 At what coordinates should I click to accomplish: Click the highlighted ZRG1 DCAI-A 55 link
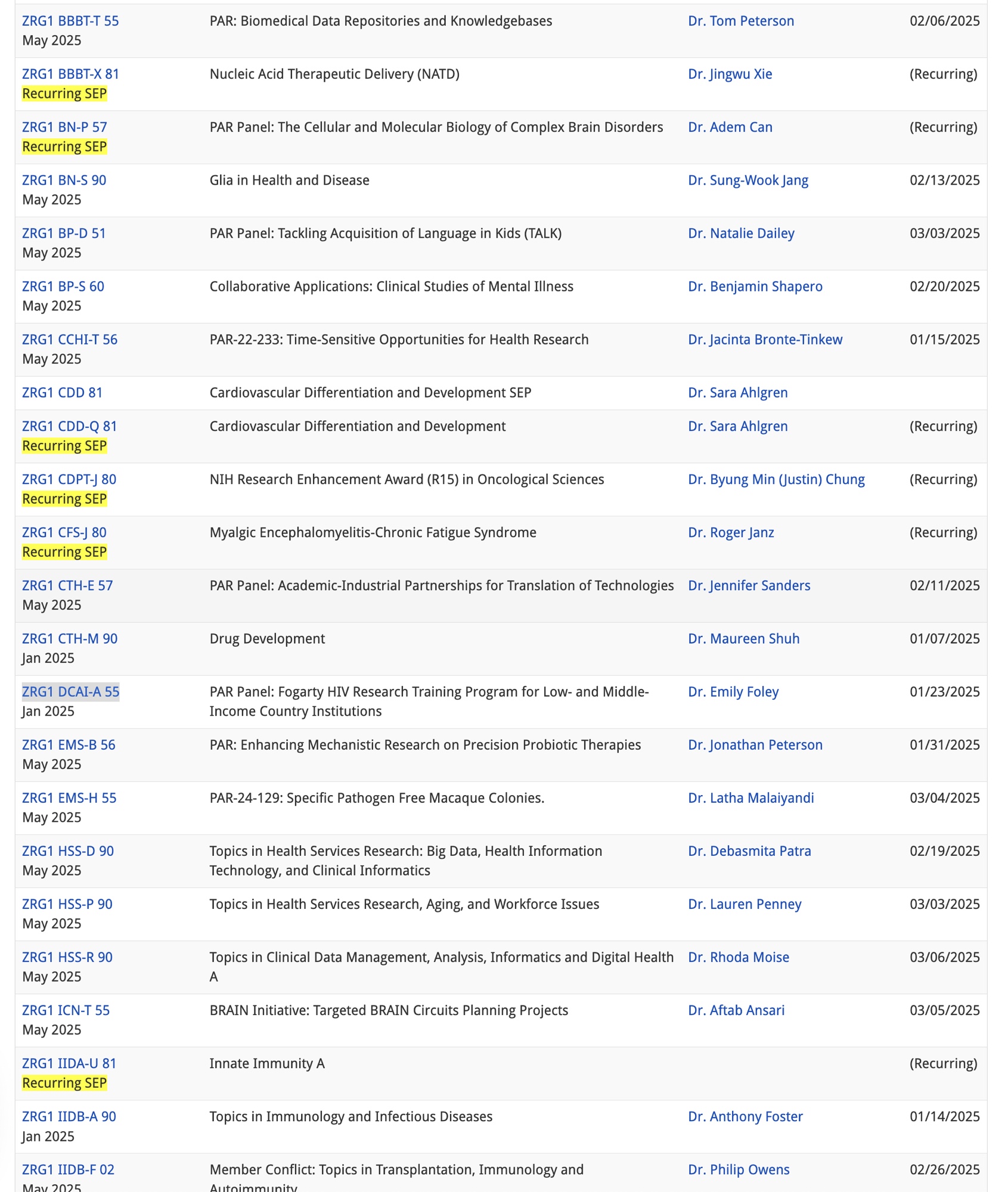tap(70, 691)
